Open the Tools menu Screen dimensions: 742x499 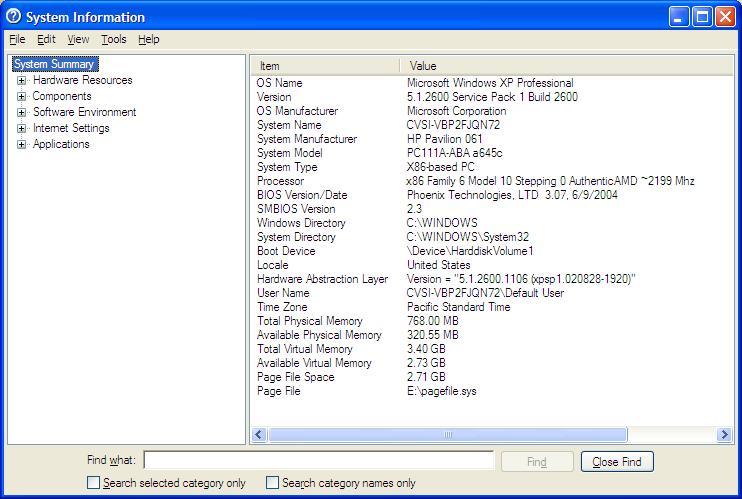tap(114, 39)
